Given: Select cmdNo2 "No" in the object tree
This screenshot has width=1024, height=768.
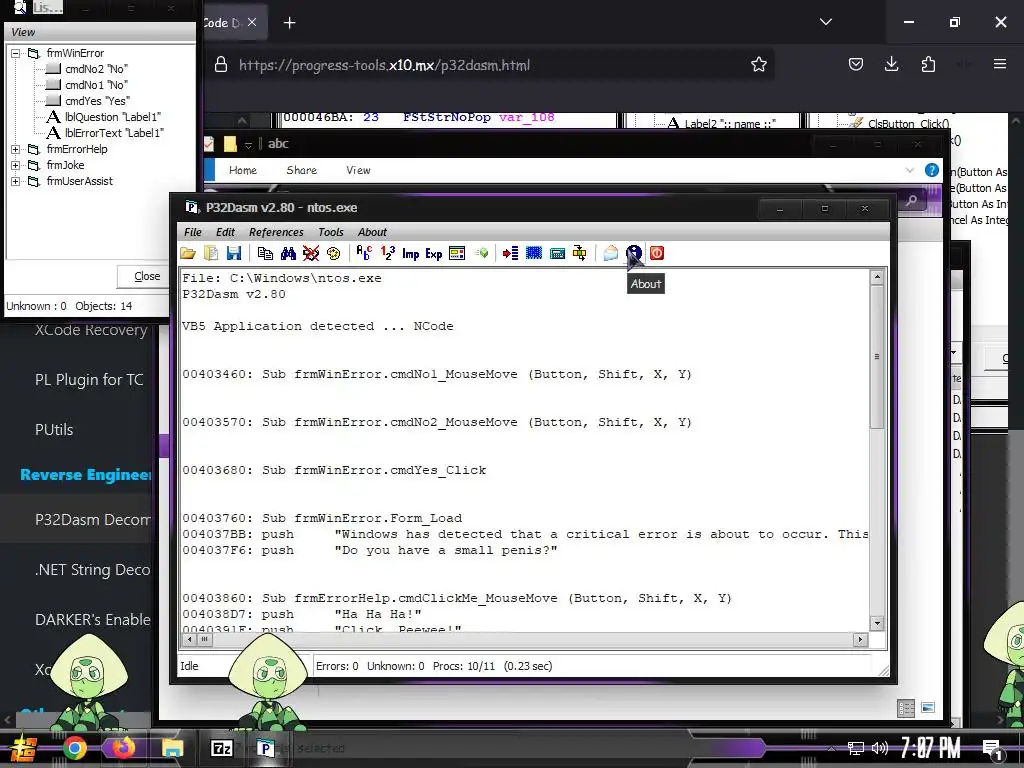Looking at the screenshot, I should pos(96,69).
